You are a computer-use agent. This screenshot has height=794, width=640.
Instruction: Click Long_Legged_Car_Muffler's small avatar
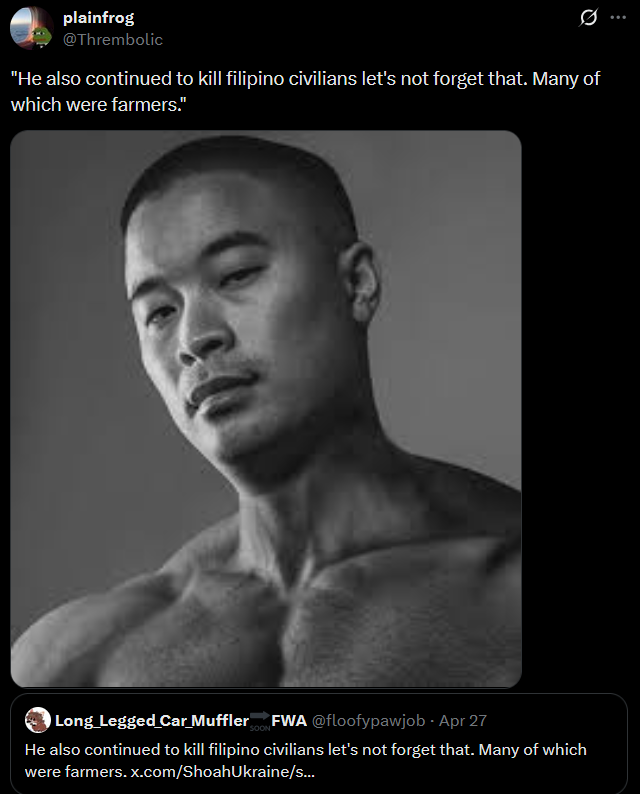[38, 720]
